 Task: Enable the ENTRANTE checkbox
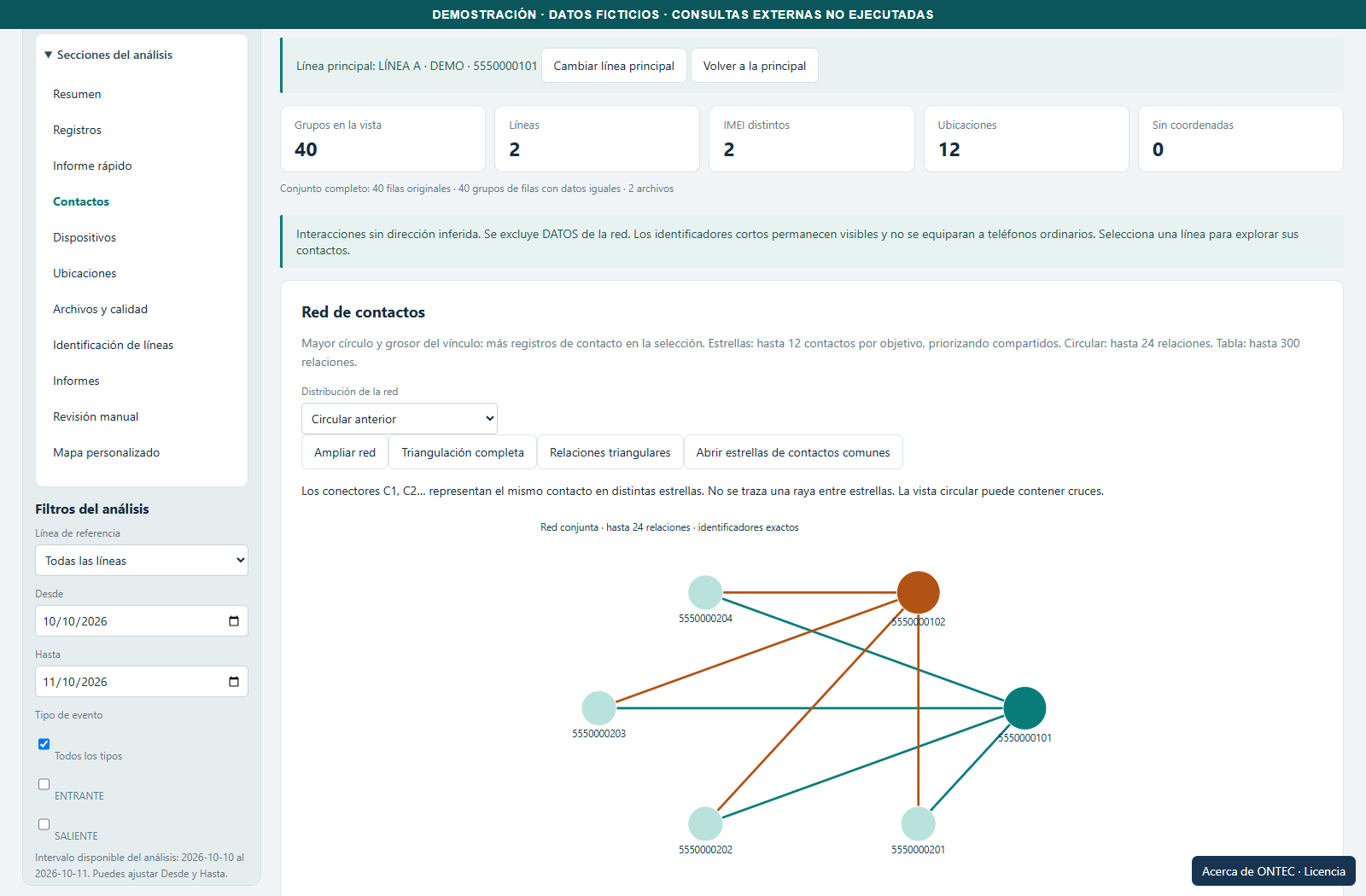tap(44, 784)
